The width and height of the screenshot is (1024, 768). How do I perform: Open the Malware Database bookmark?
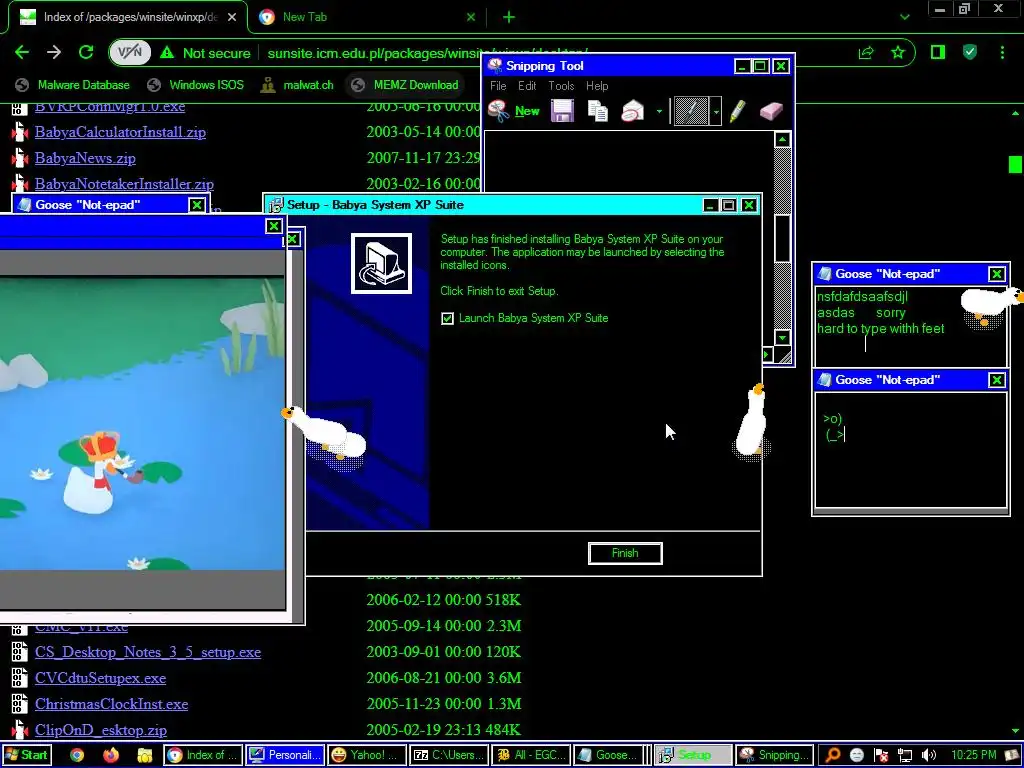[x=72, y=85]
